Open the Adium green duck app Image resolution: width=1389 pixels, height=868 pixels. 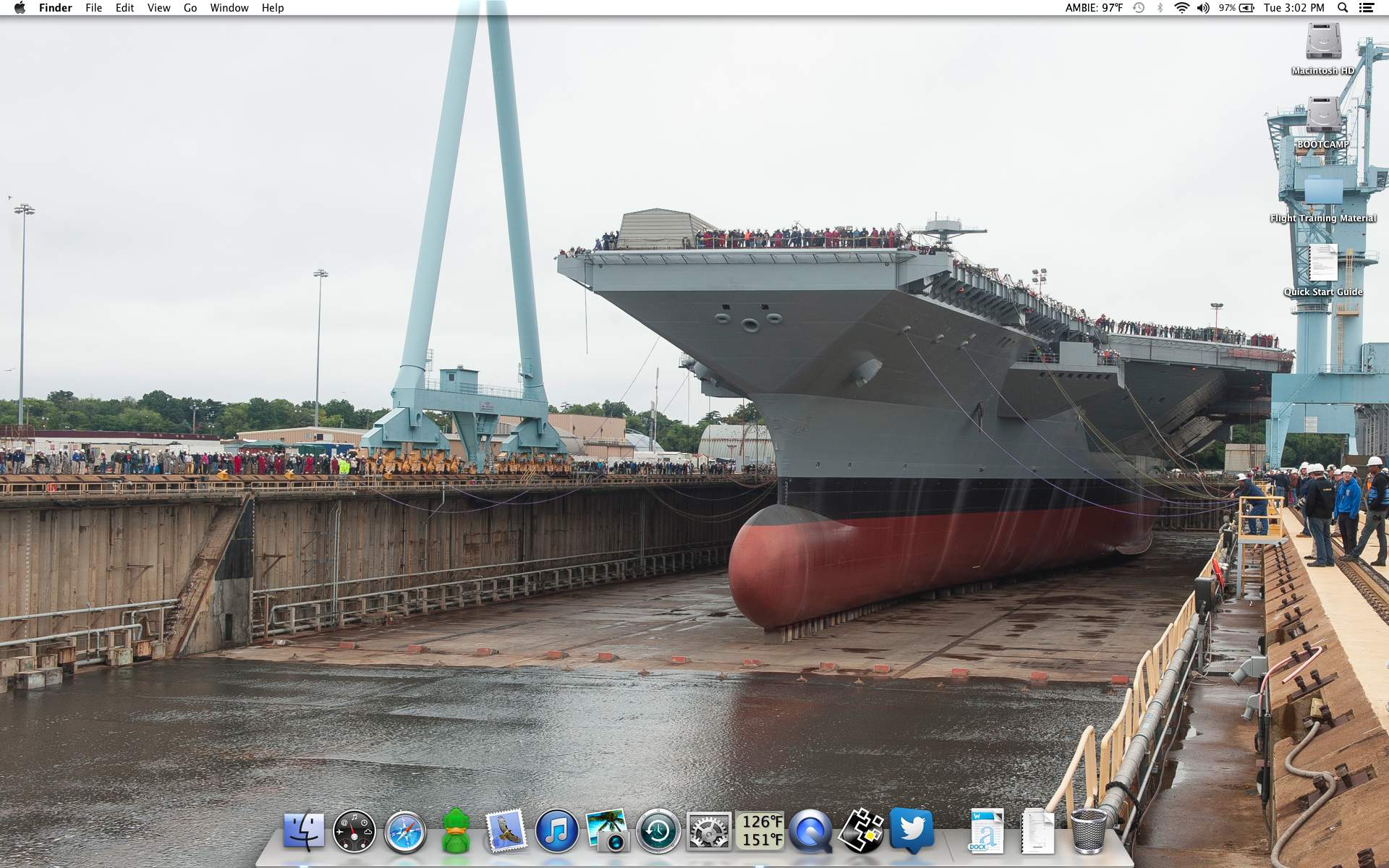pyautogui.click(x=456, y=831)
